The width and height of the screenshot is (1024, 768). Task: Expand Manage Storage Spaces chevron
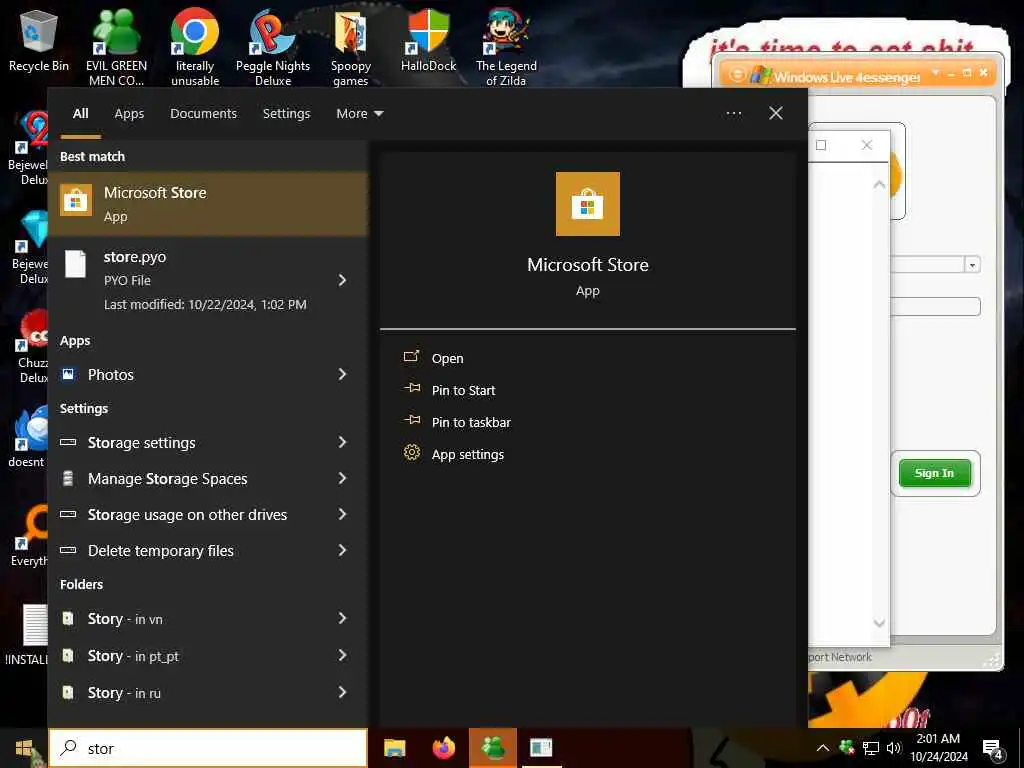tap(342, 479)
